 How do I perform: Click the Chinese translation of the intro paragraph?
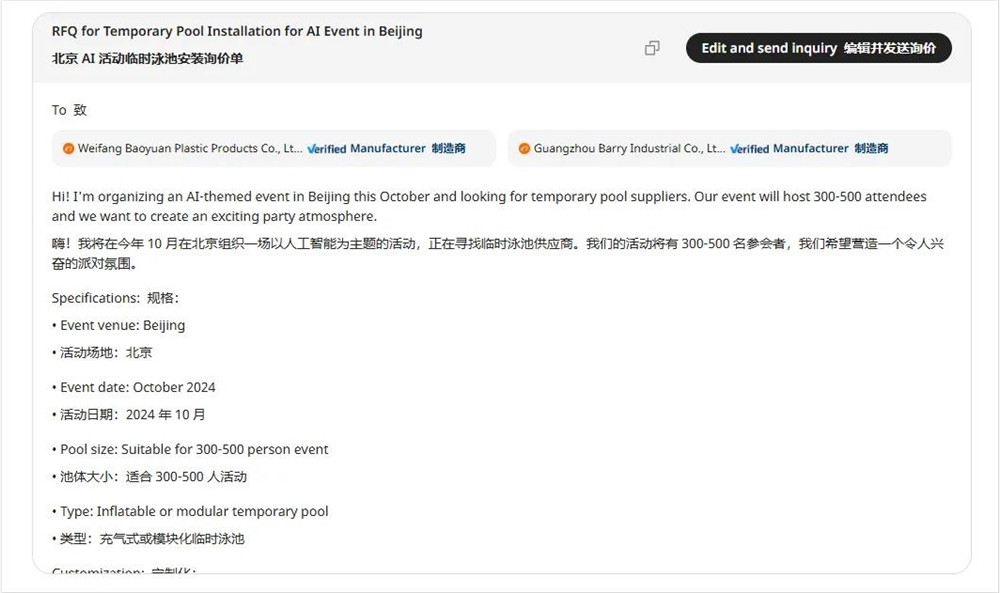coord(497,254)
